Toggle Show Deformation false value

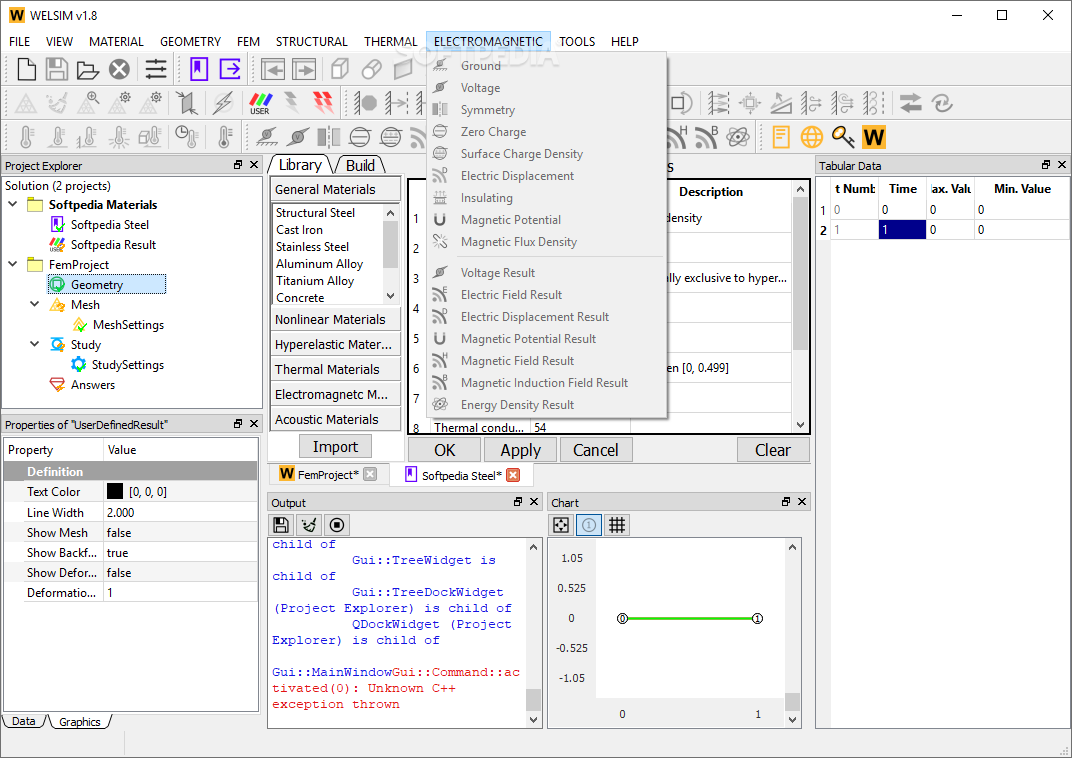180,573
